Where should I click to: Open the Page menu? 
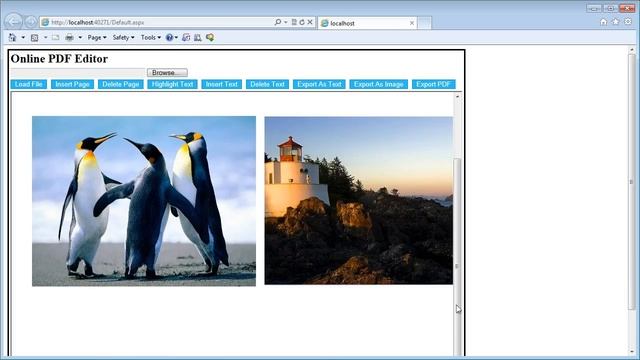click(97, 38)
